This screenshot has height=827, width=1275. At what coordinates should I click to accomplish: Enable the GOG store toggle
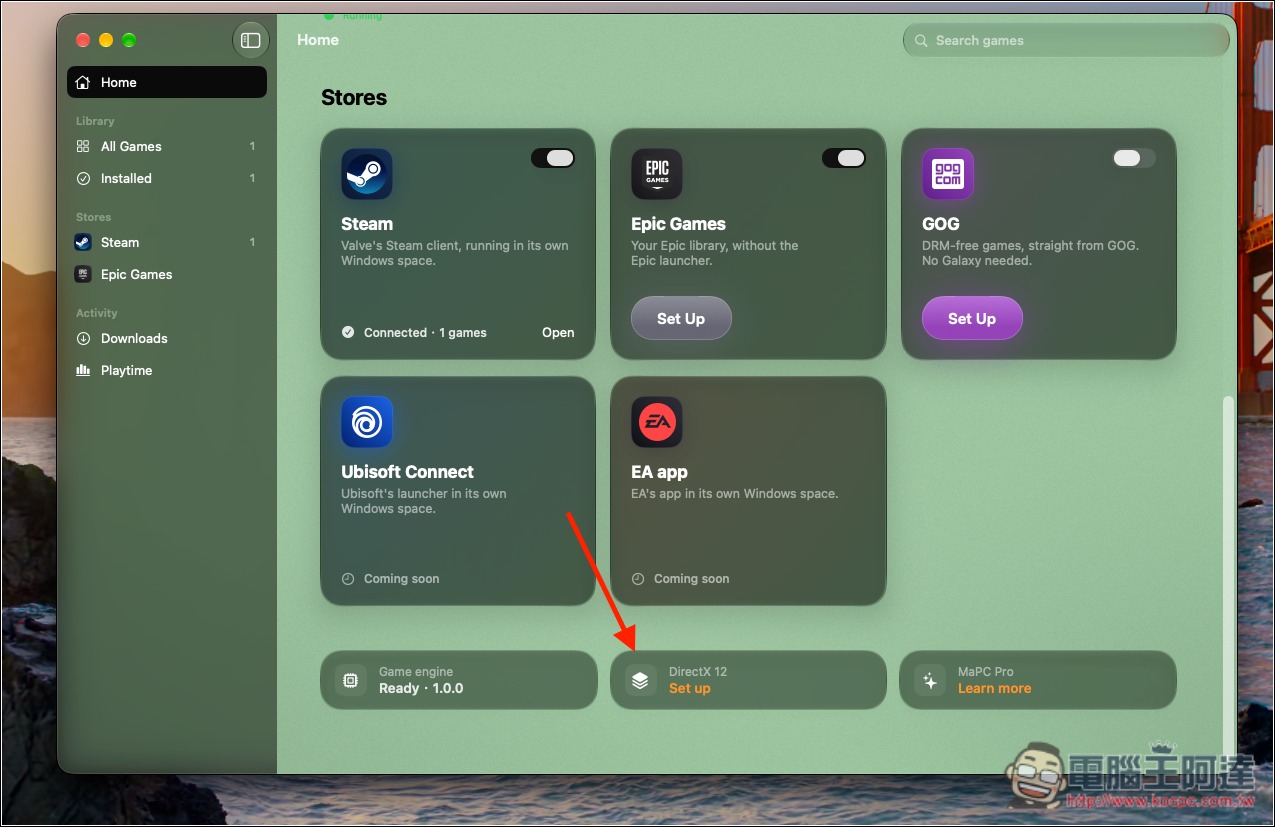point(1134,158)
